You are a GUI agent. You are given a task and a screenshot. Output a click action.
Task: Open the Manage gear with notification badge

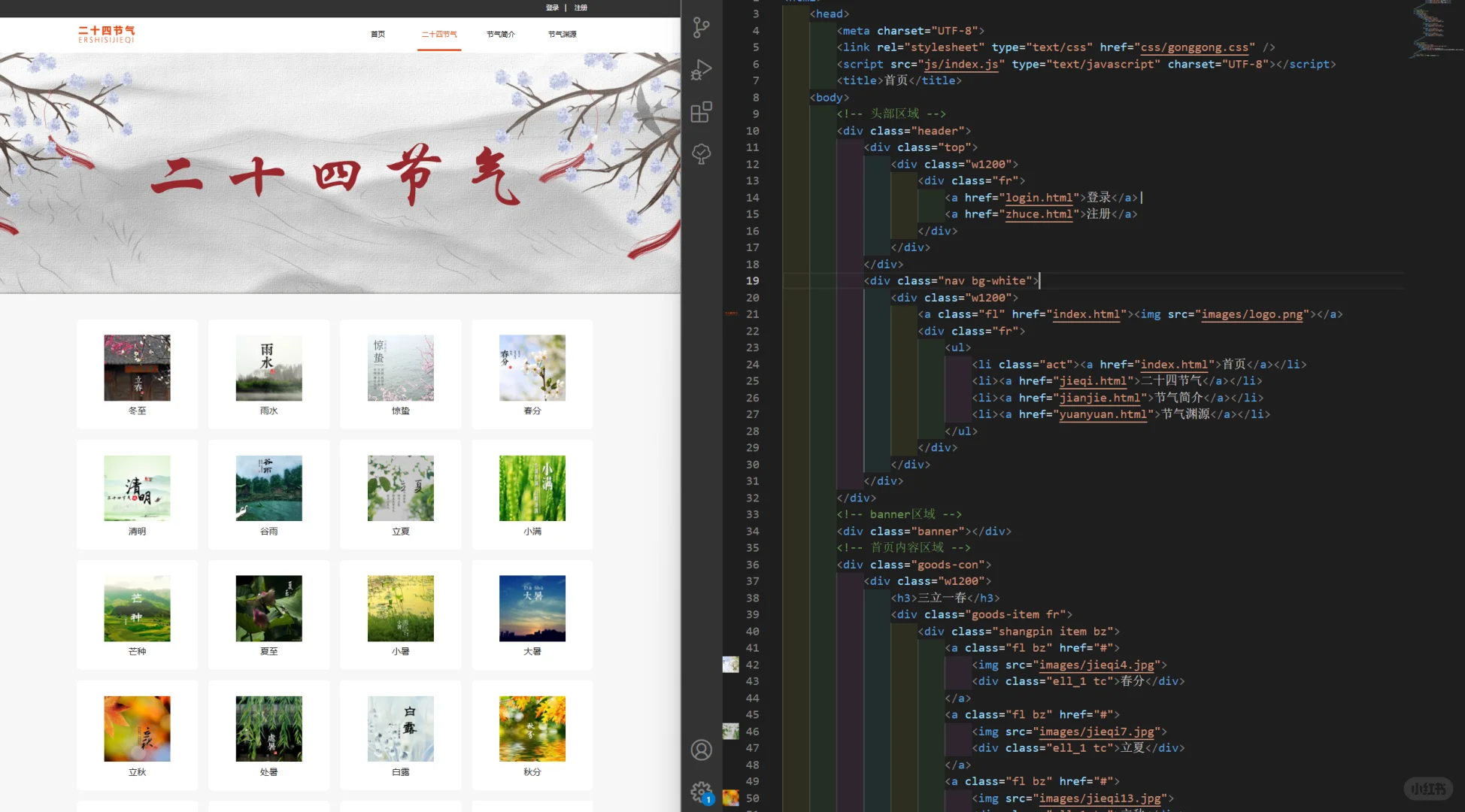(x=700, y=792)
